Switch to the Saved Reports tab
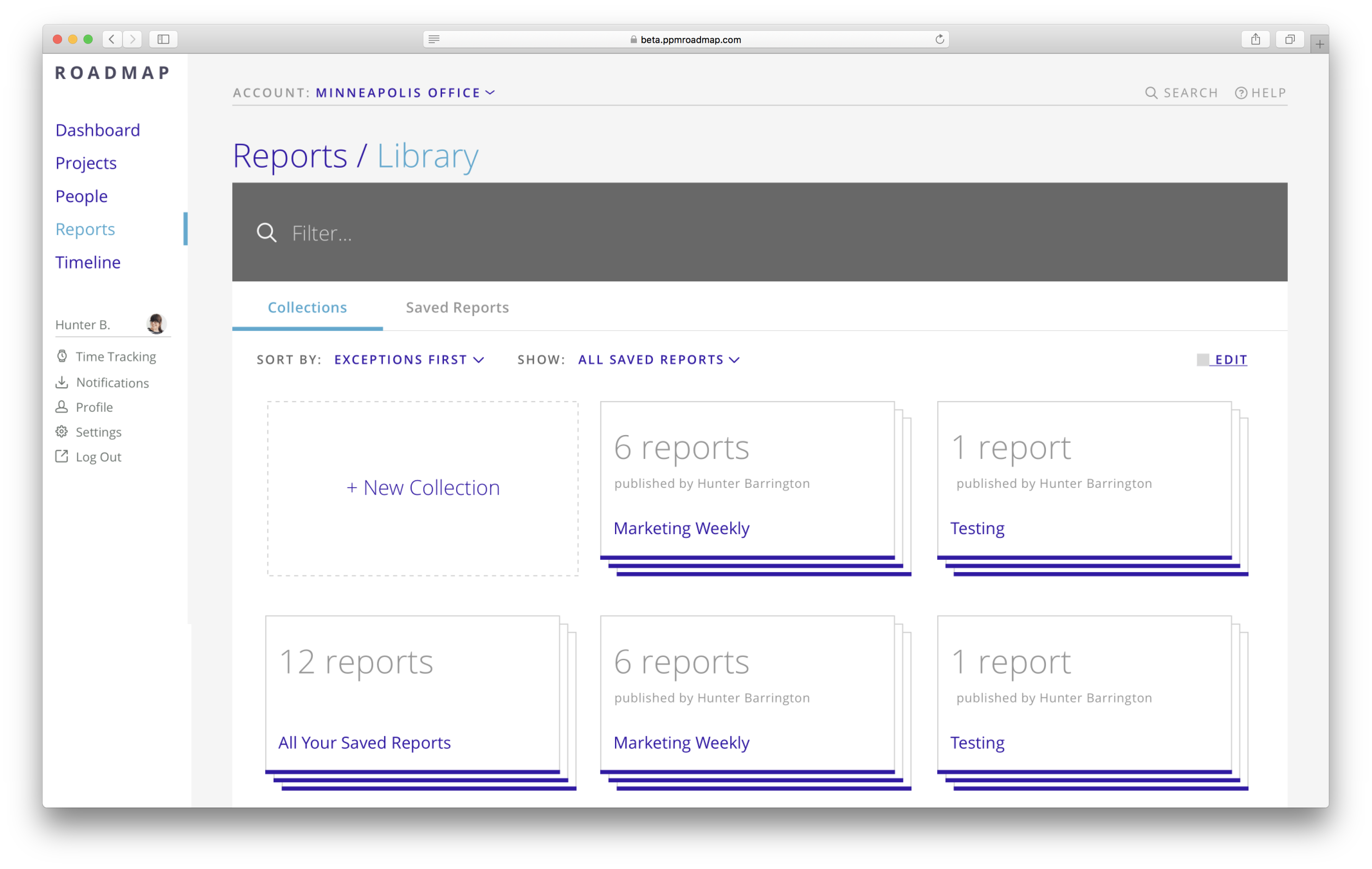This screenshot has width=1372, height=869. (x=457, y=308)
